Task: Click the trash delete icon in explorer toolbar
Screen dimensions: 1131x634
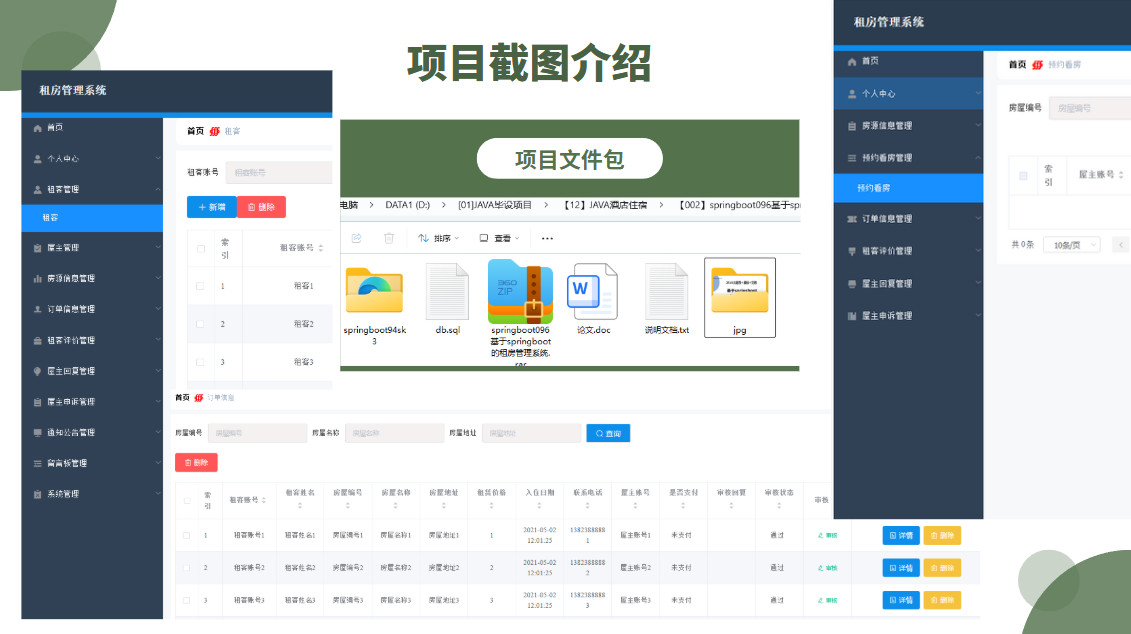Action: point(389,238)
